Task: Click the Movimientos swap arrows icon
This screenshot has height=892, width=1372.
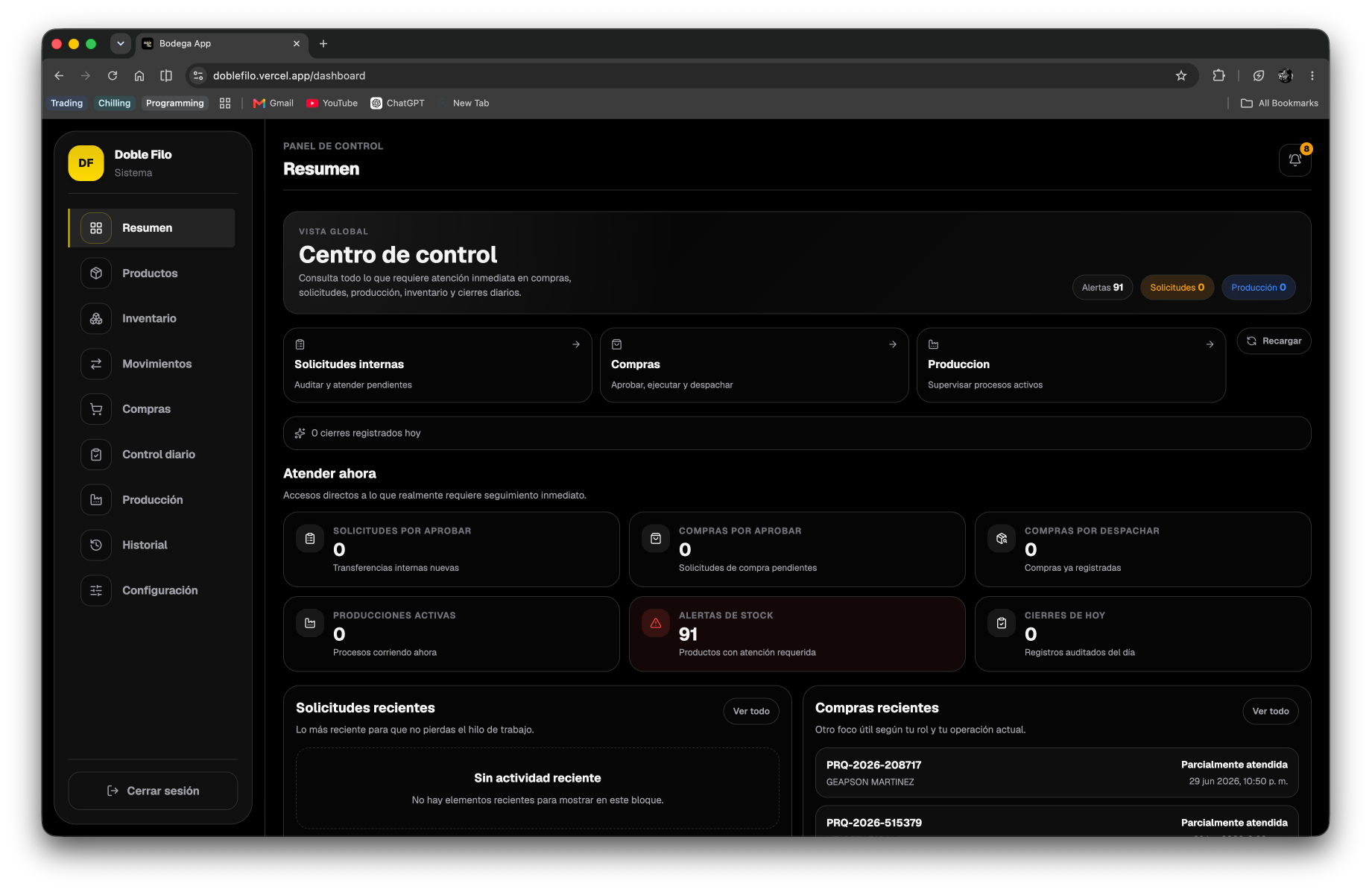Action: (96, 364)
